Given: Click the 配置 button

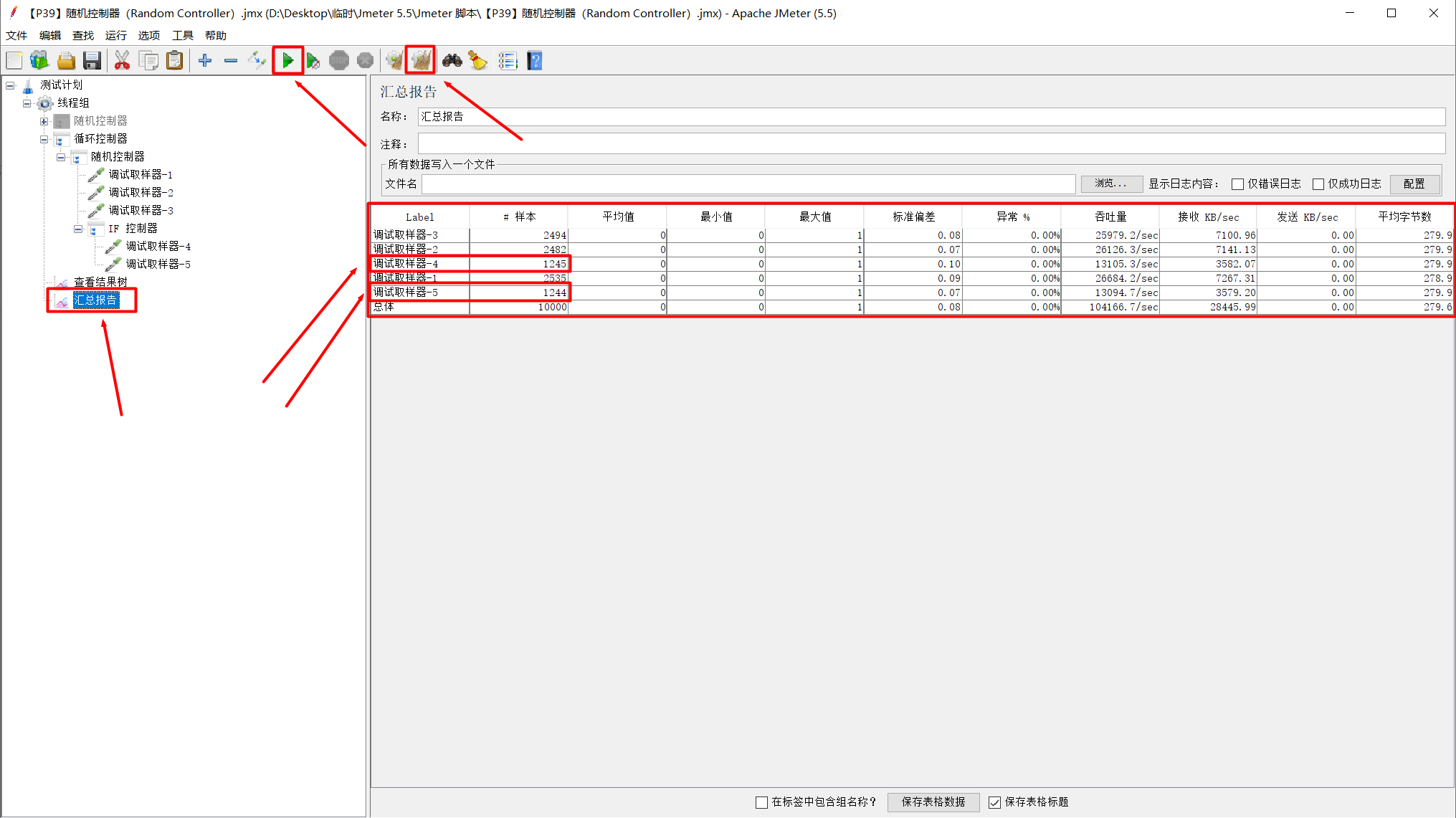Looking at the screenshot, I should click(x=1414, y=184).
